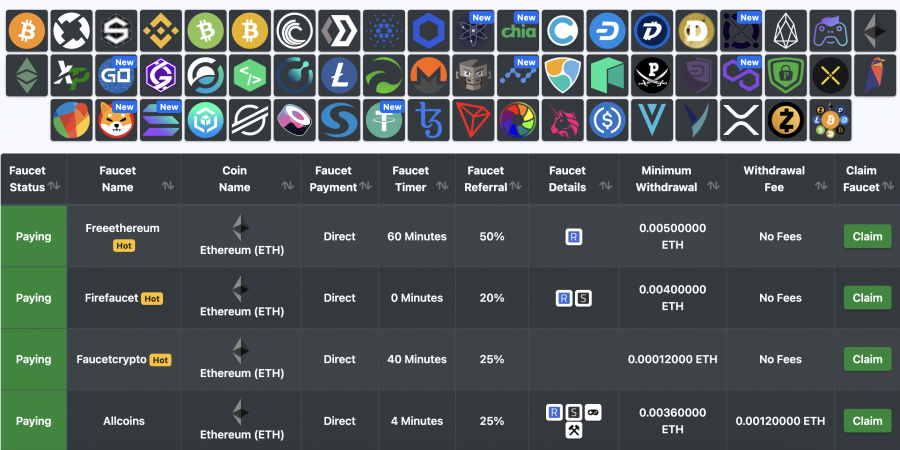Select the Shiba Inu coin icon

pos(118,120)
